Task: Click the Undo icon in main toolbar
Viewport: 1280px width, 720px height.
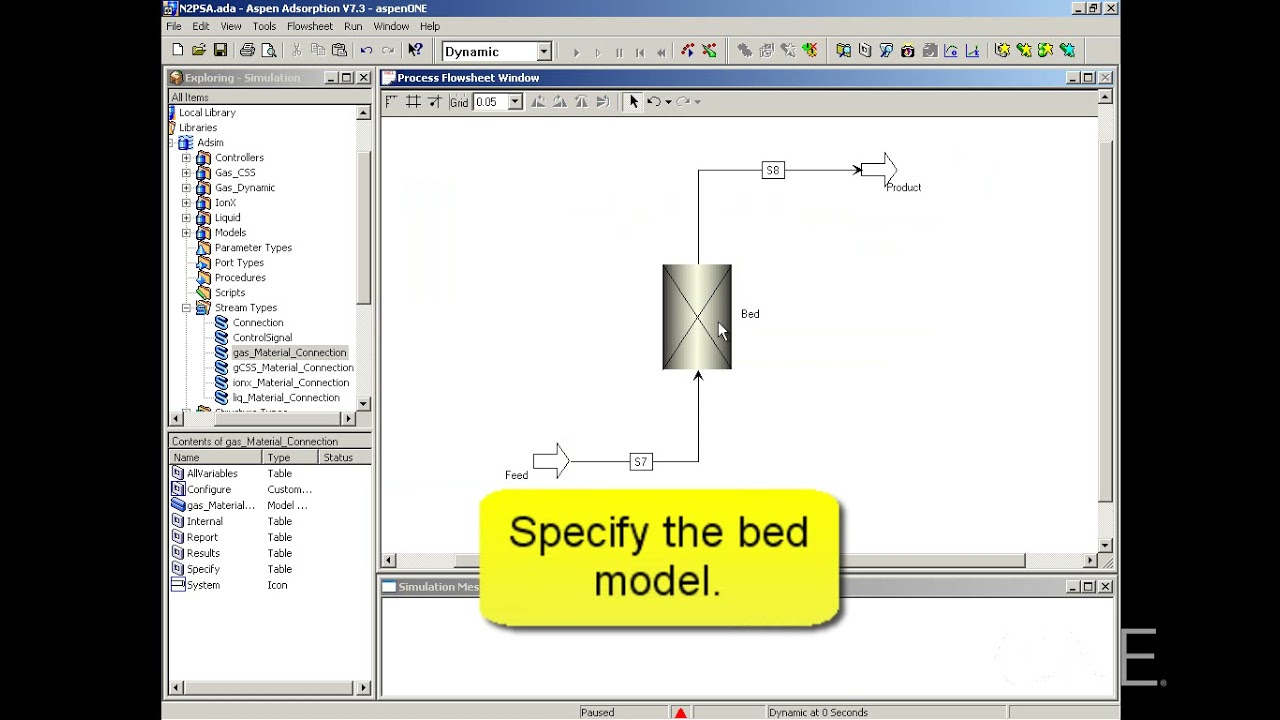Action: tap(366, 51)
